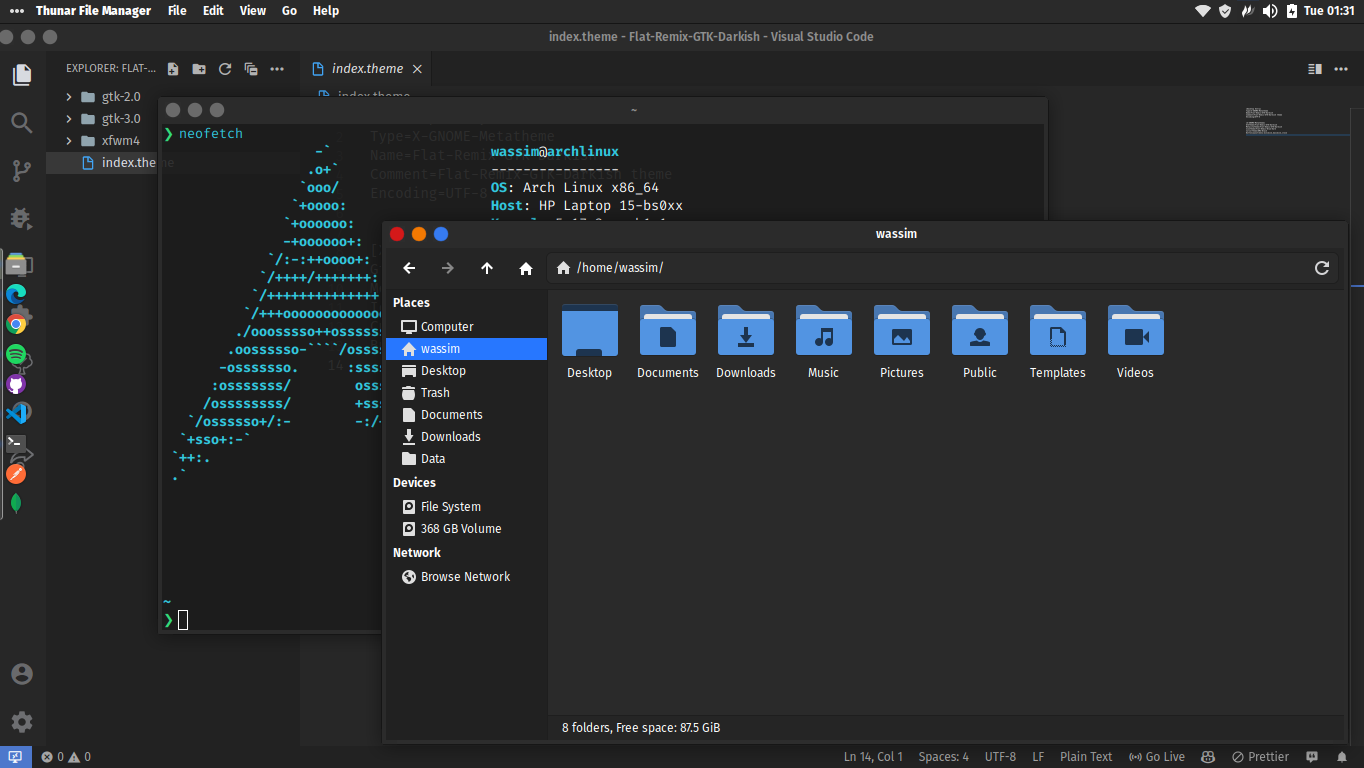Go forward in Thunar file manager
Screen dimensions: 1364x768
tap(448, 268)
